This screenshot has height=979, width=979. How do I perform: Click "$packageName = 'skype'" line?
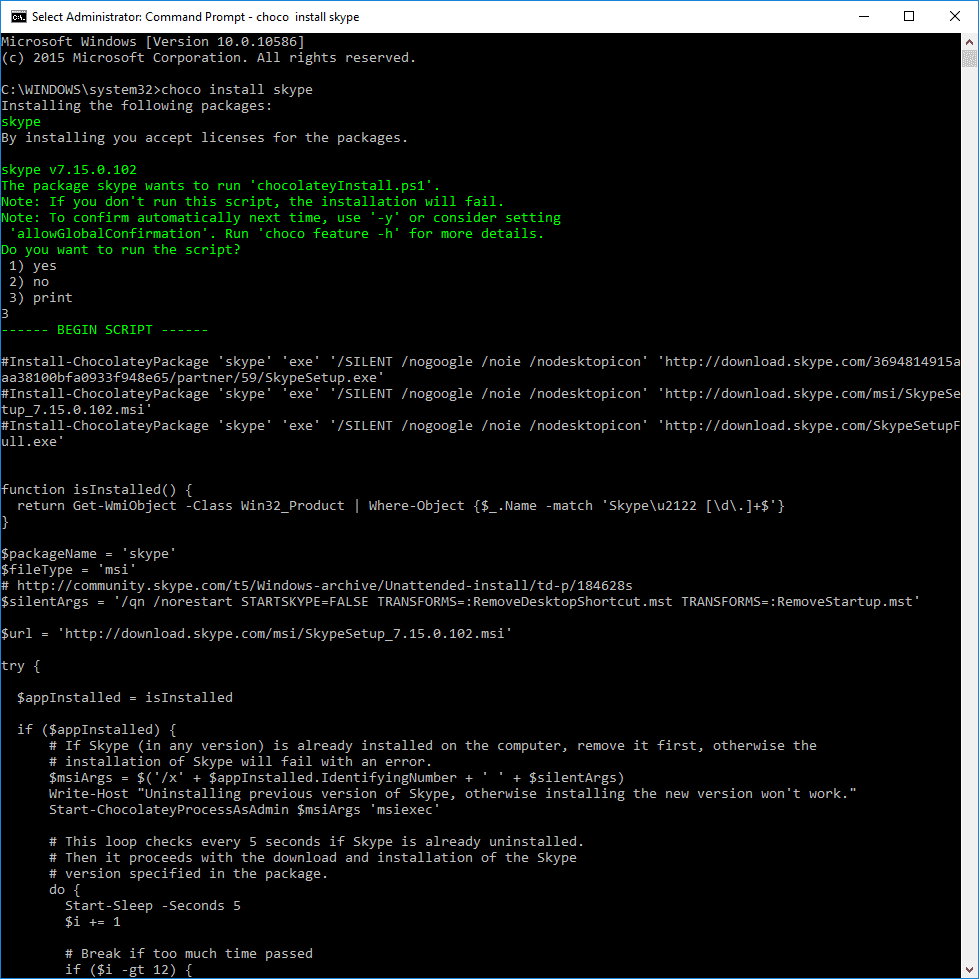(x=89, y=554)
